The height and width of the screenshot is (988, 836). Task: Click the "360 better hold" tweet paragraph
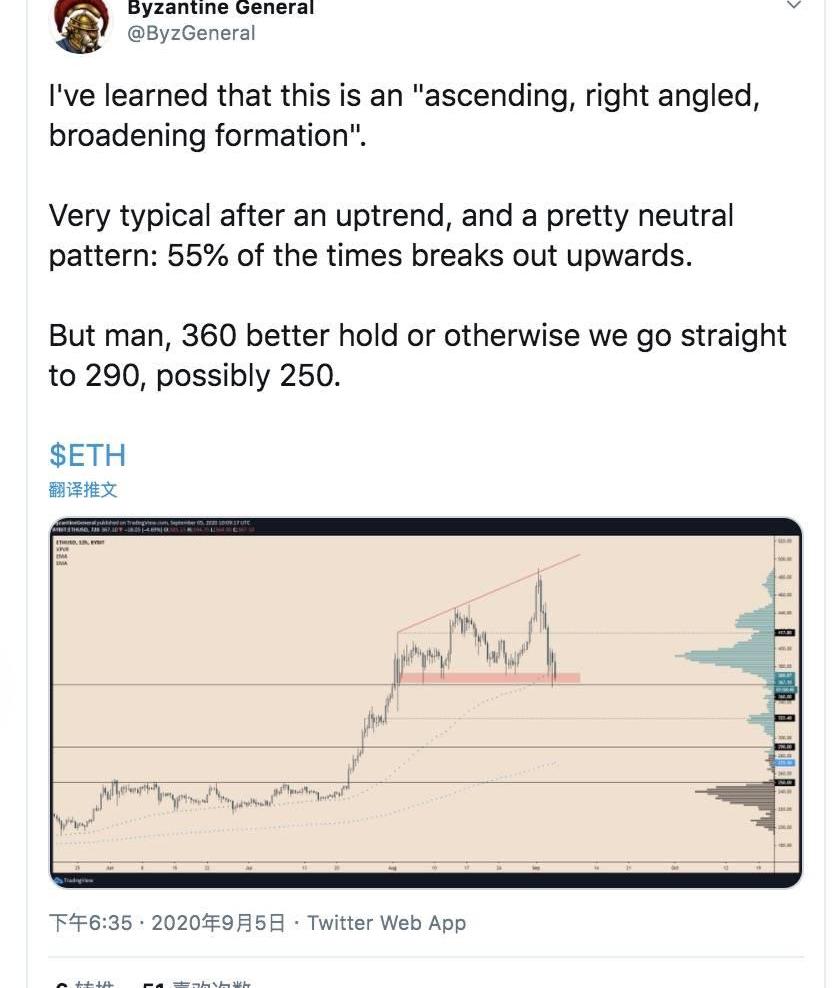pos(417,354)
